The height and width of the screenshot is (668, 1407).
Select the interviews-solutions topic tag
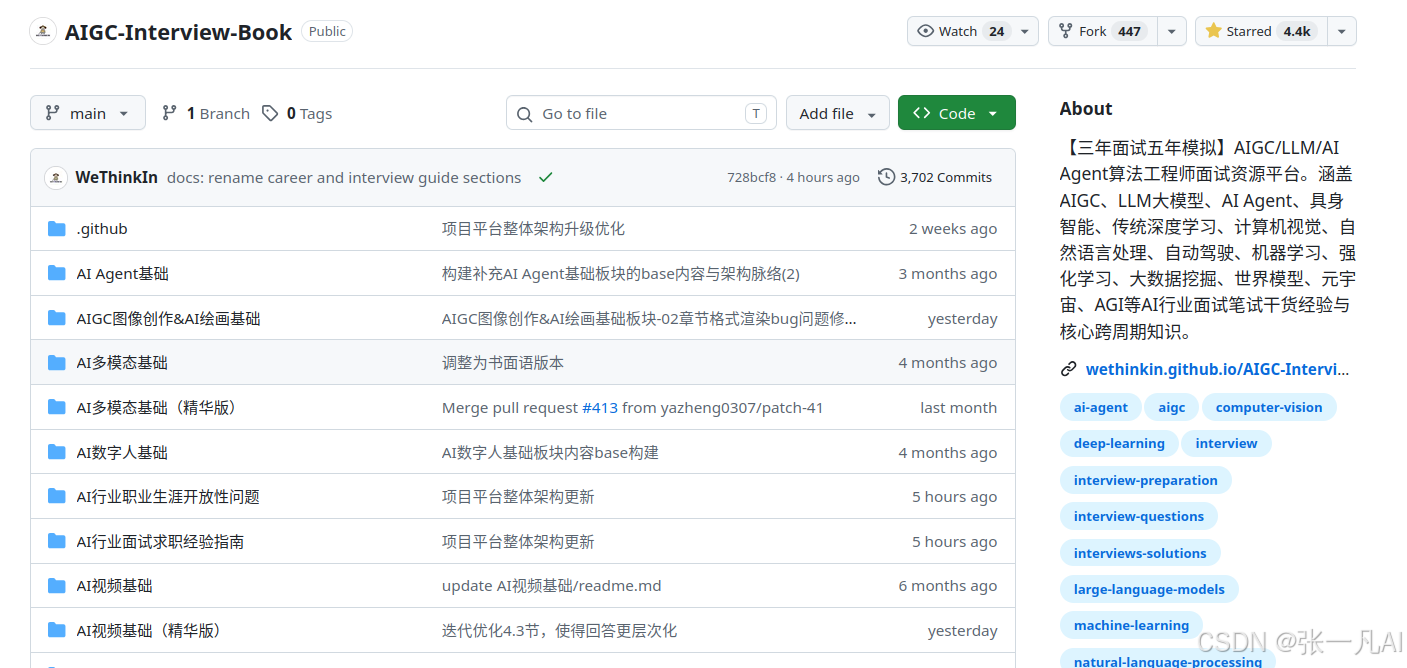pos(1140,553)
